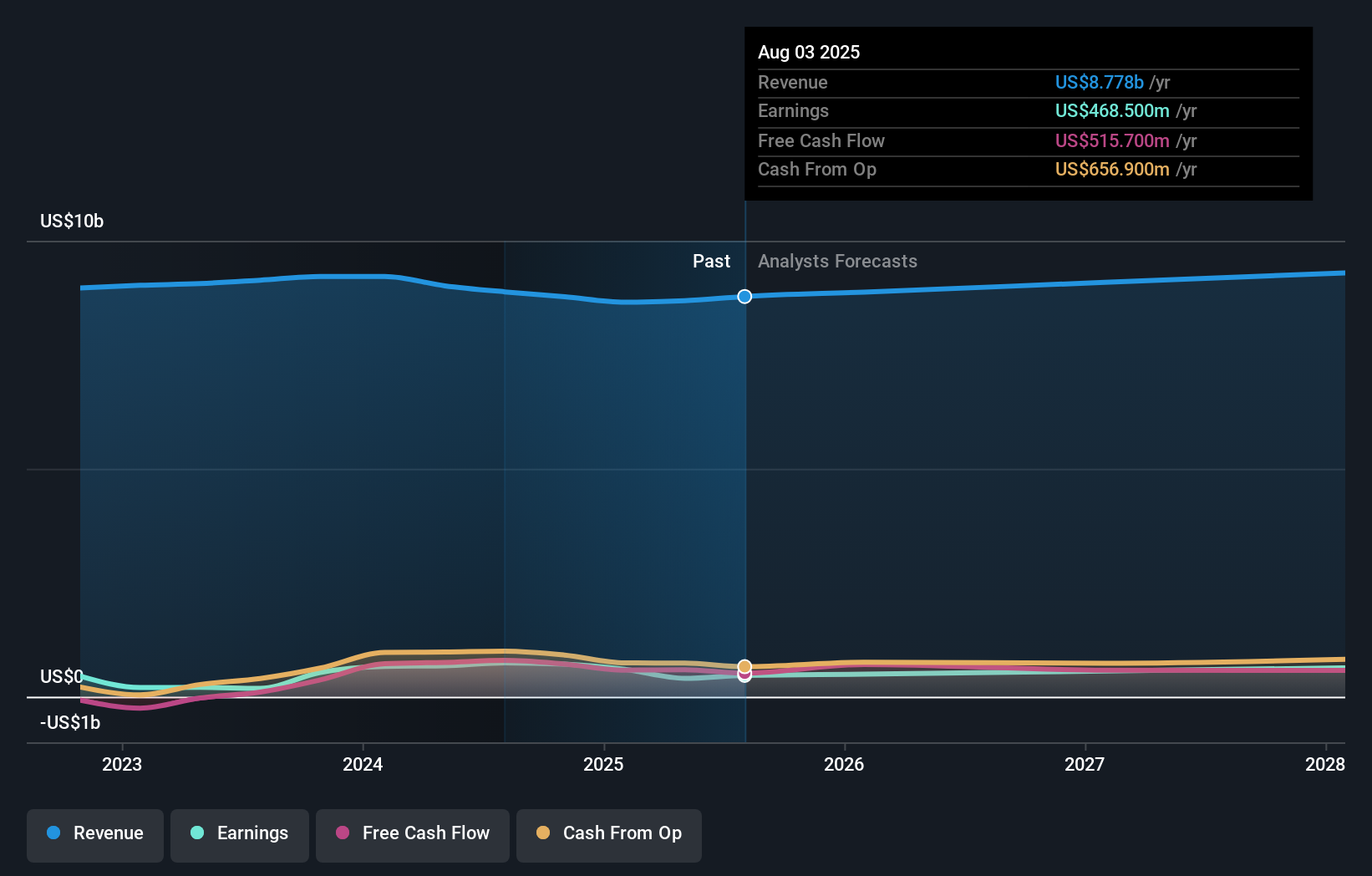Click the 2026 x-axis label
Image resolution: width=1372 pixels, height=876 pixels.
(844, 764)
